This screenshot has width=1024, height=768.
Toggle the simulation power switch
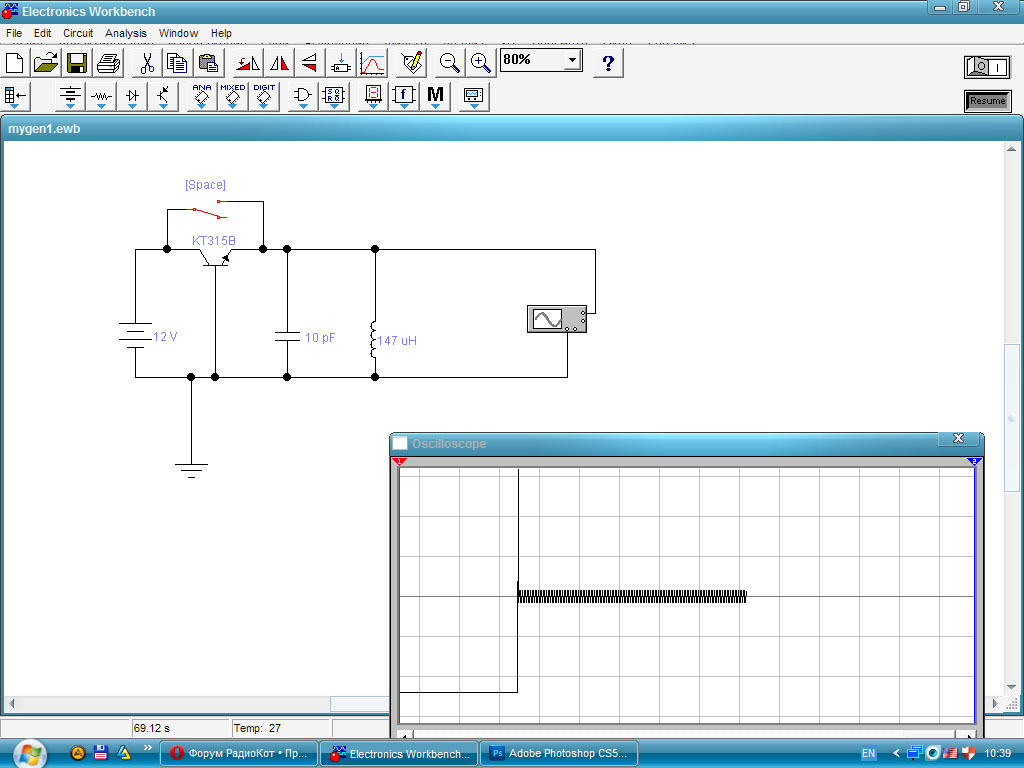986,67
